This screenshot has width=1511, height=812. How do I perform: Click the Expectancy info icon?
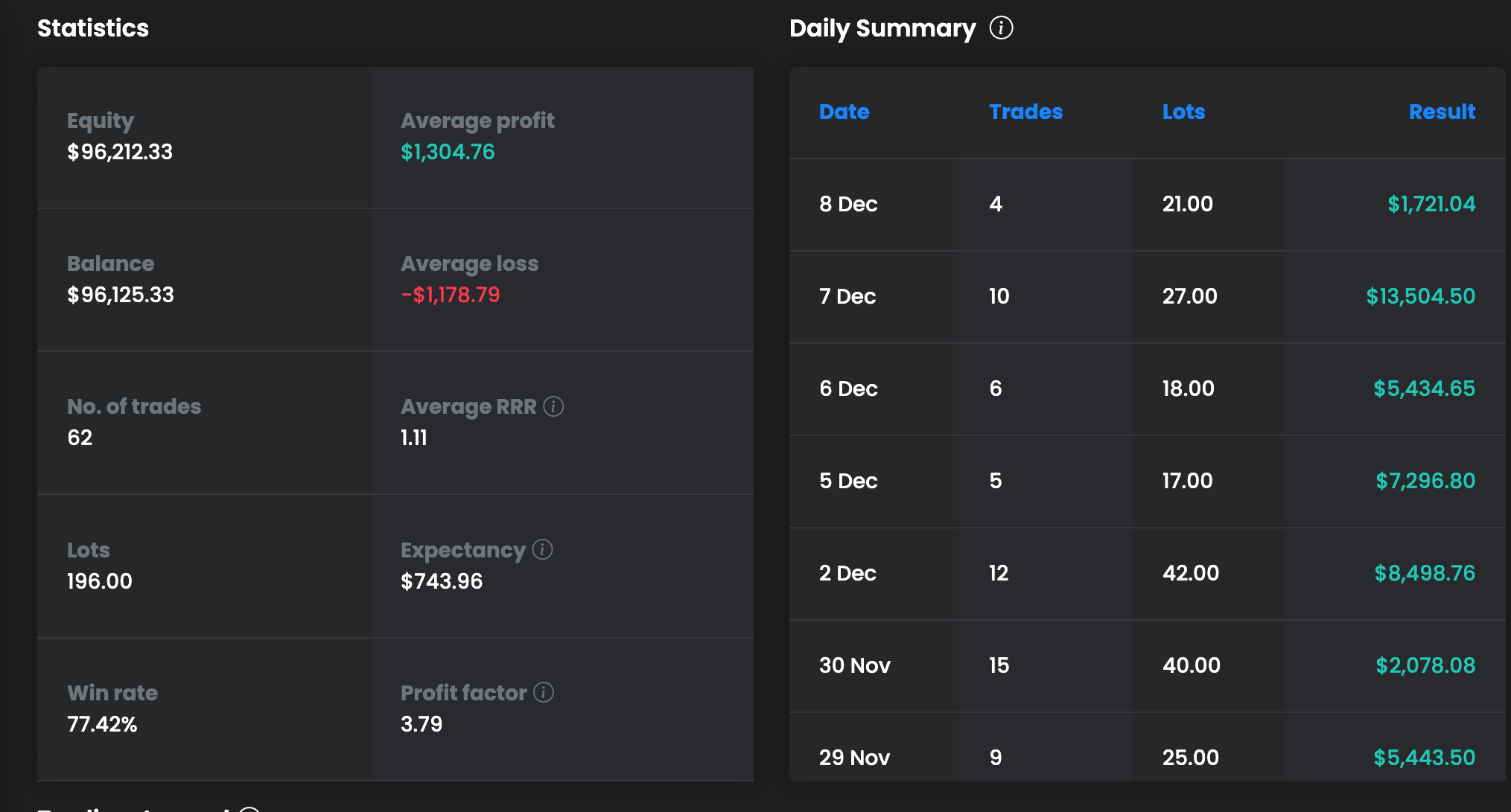tap(543, 549)
